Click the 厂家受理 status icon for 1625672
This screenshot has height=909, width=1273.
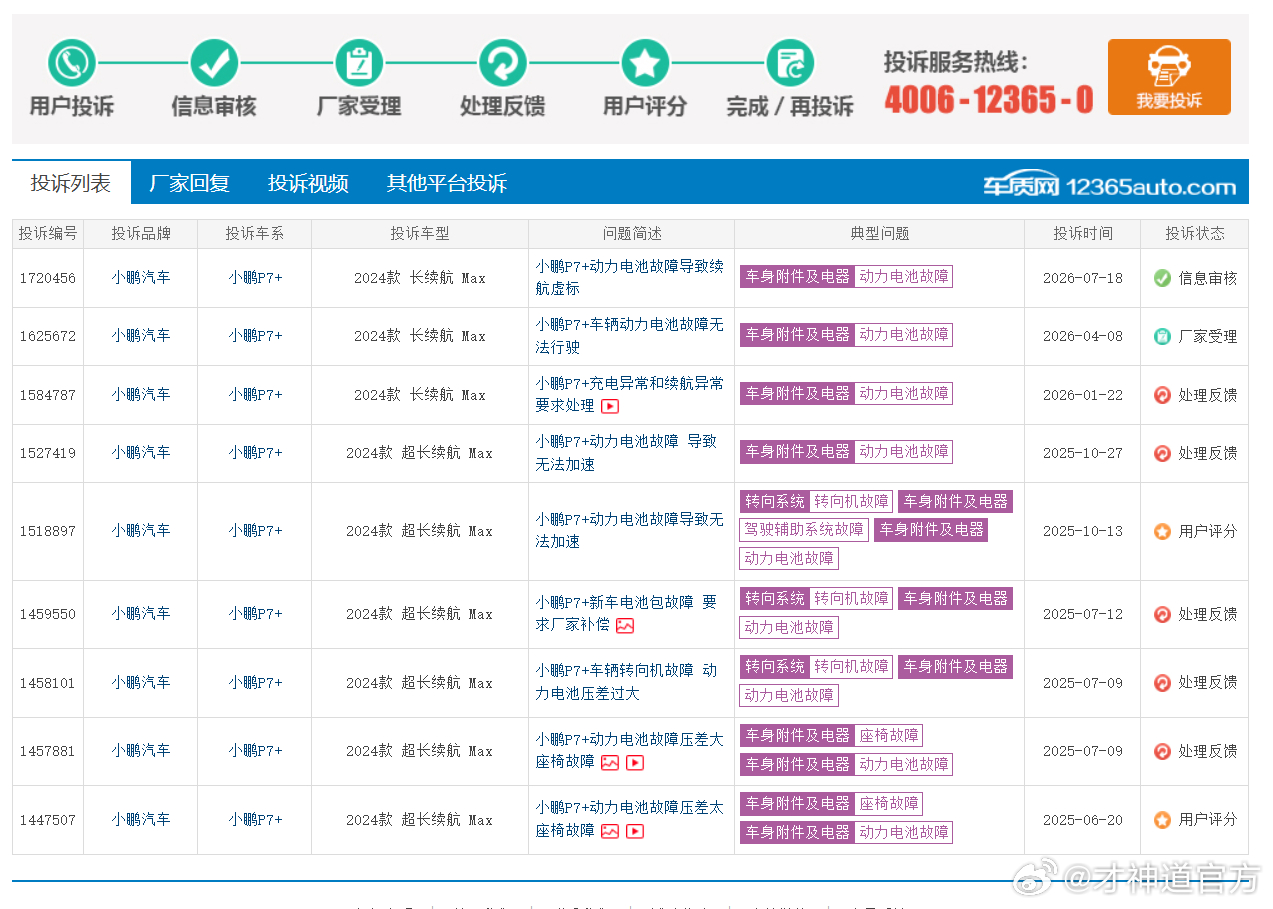coord(1162,336)
